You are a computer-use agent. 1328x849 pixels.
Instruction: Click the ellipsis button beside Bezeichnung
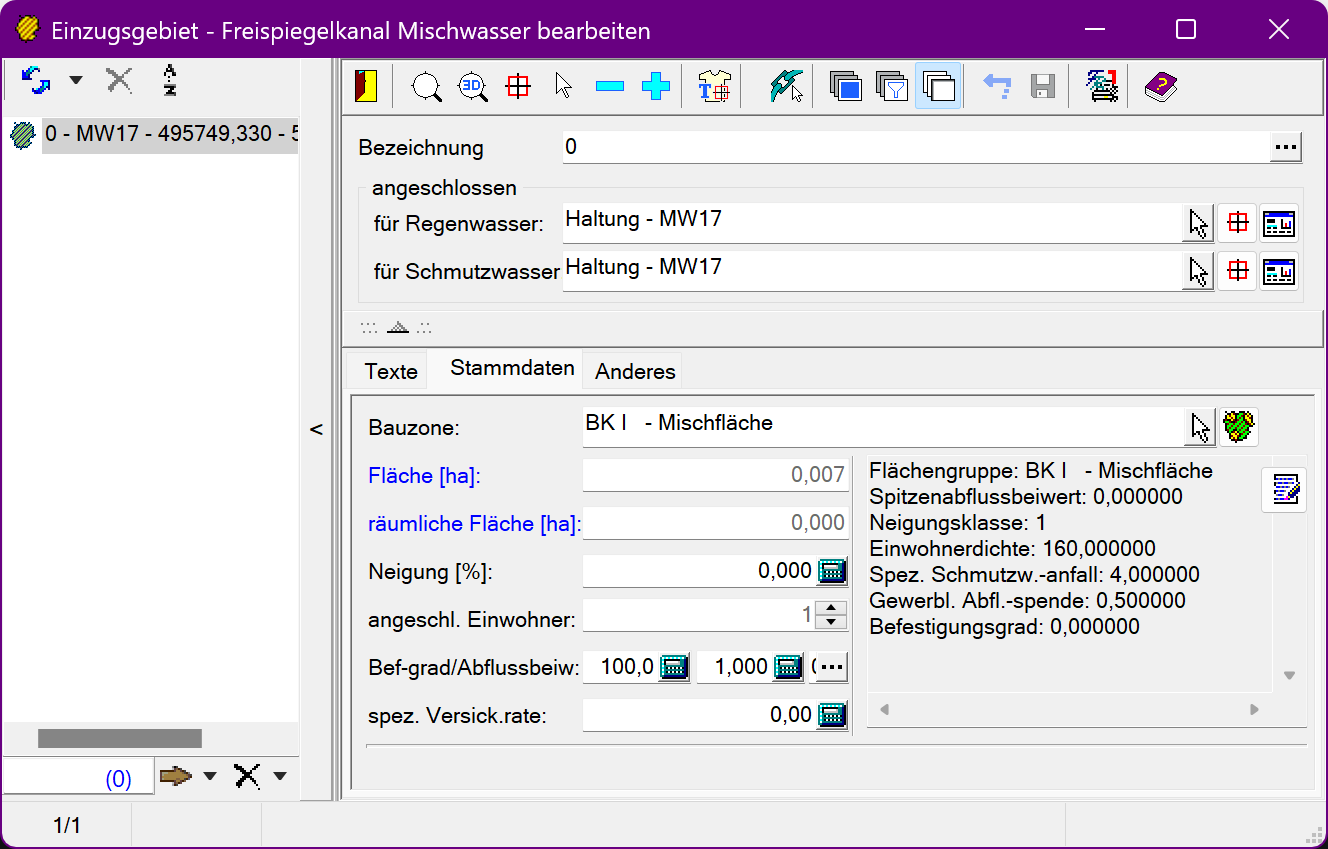tap(1285, 147)
